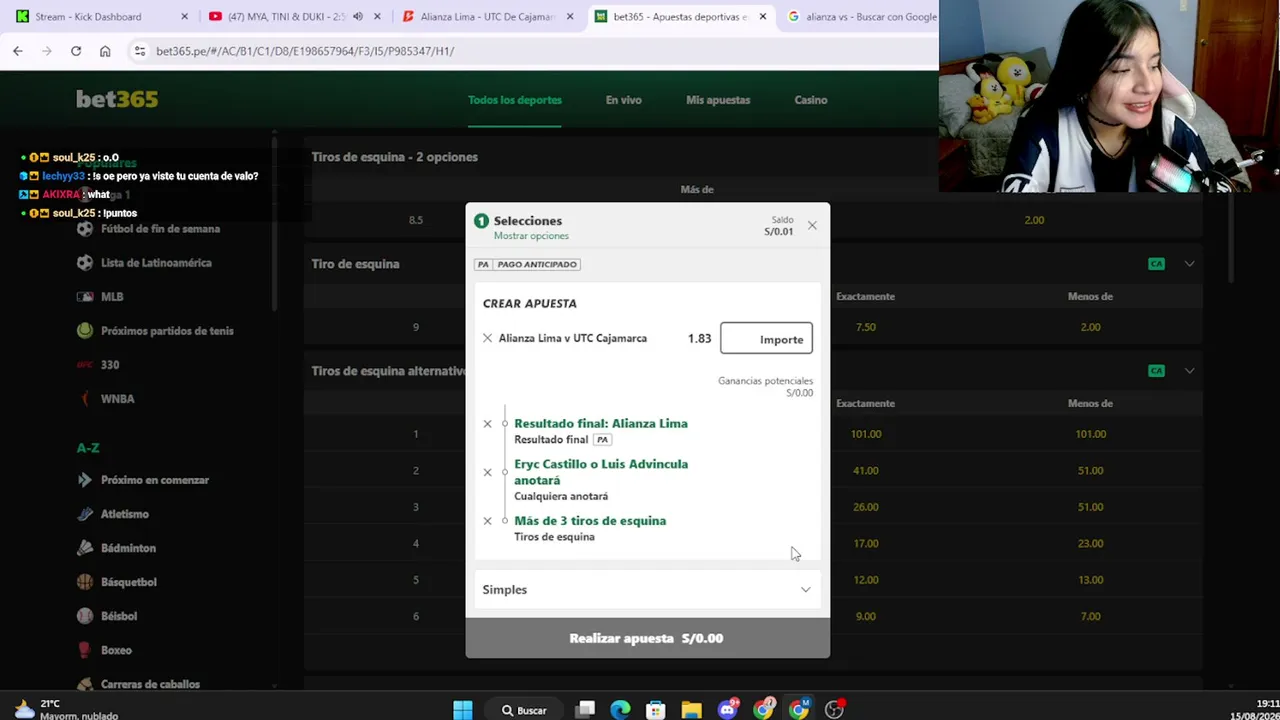The width and height of the screenshot is (1280, 720).
Task: Select Exactamente 7.50 odds for 9 corners
Action: click(866, 327)
